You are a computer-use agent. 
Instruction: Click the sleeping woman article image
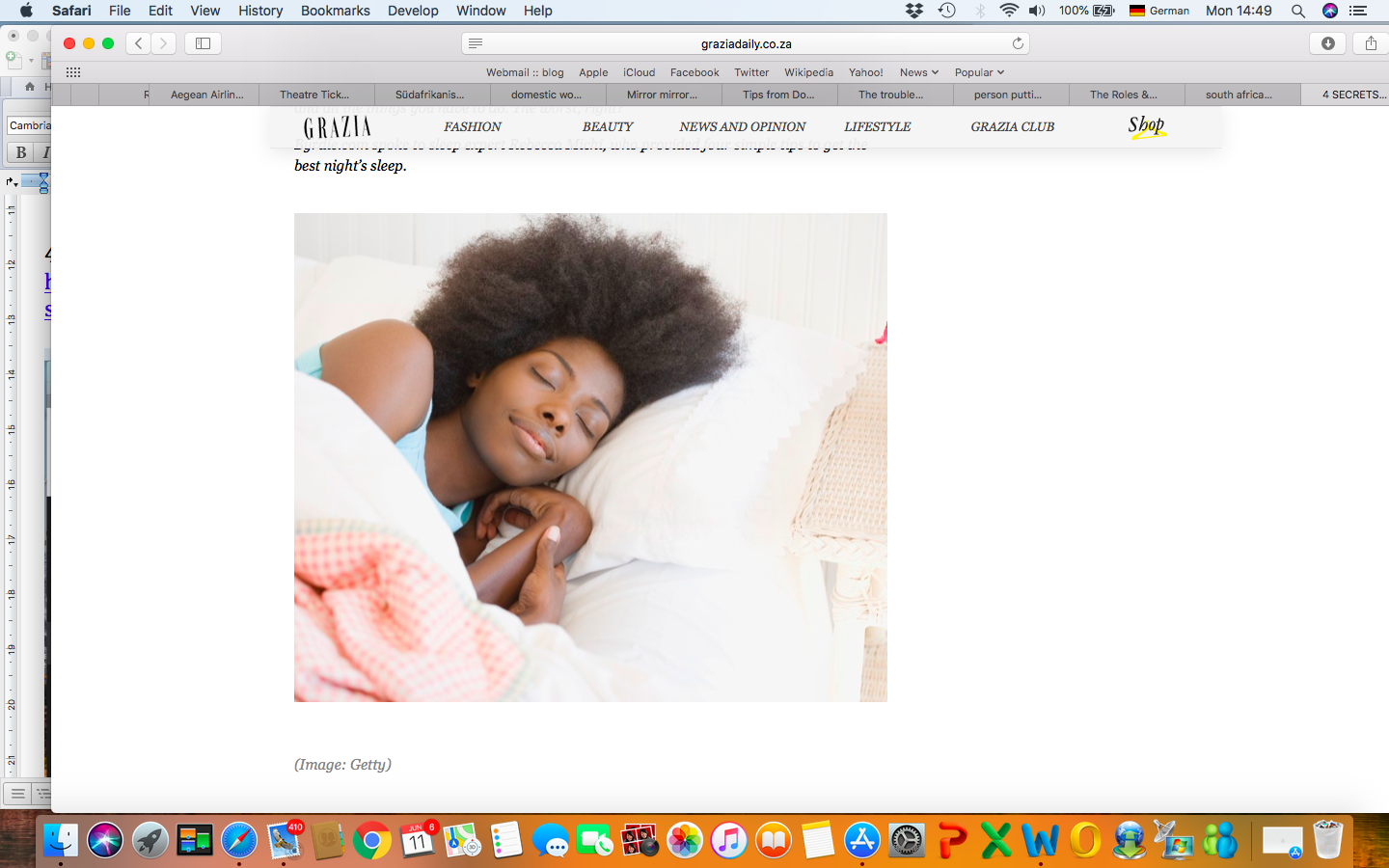pos(590,457)
